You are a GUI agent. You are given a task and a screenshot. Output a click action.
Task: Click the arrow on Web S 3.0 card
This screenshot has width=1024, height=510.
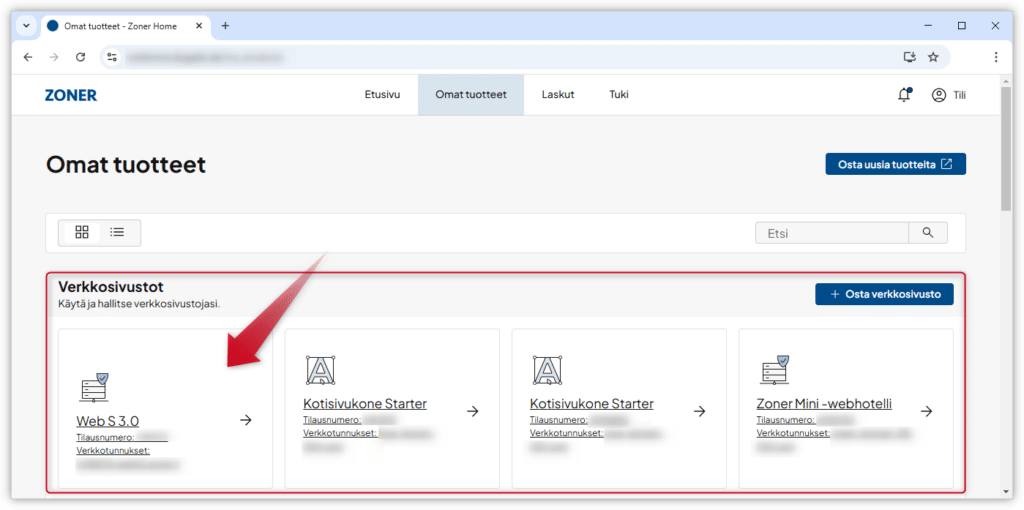(246, 420)
